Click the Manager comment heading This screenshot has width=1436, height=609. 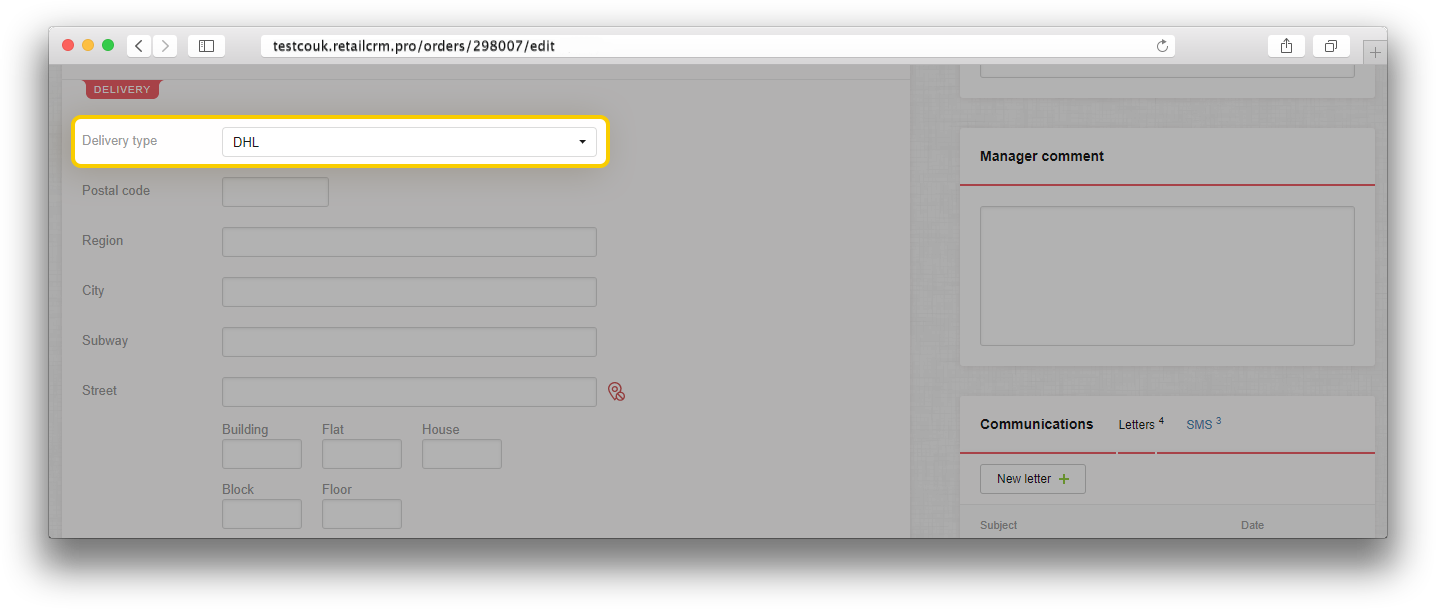tap(1042, 156)
